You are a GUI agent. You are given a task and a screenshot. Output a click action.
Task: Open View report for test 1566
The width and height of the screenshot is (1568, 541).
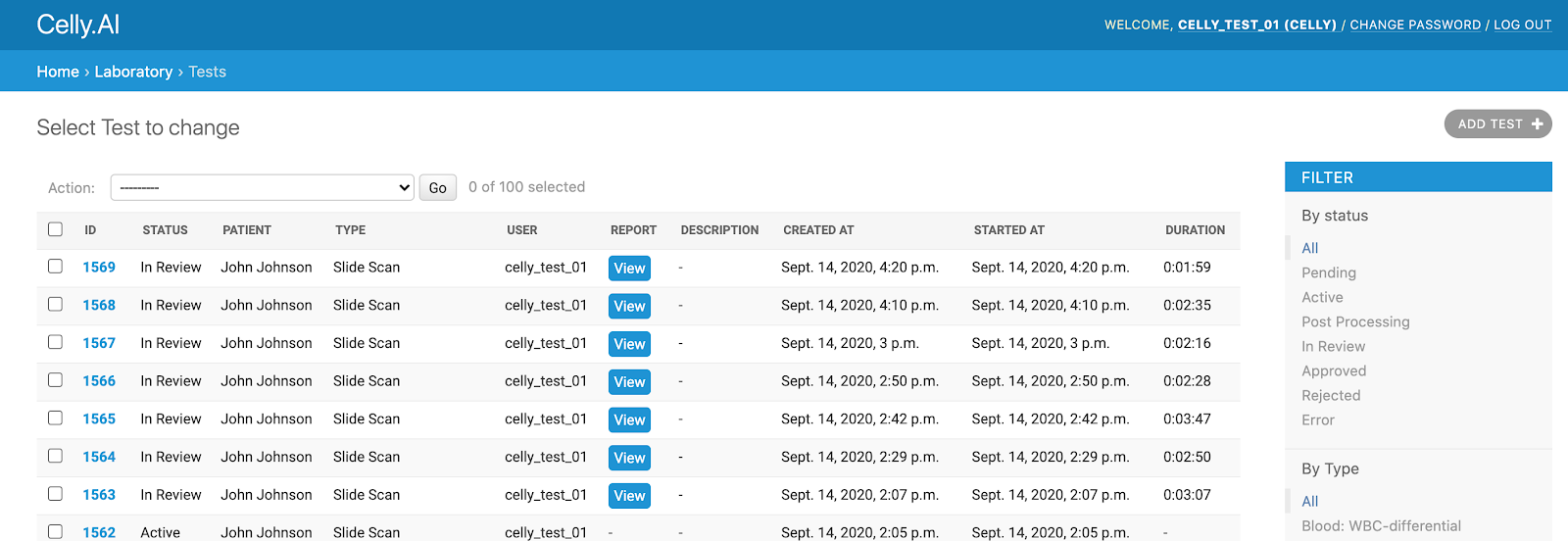(x=629, y=381)
